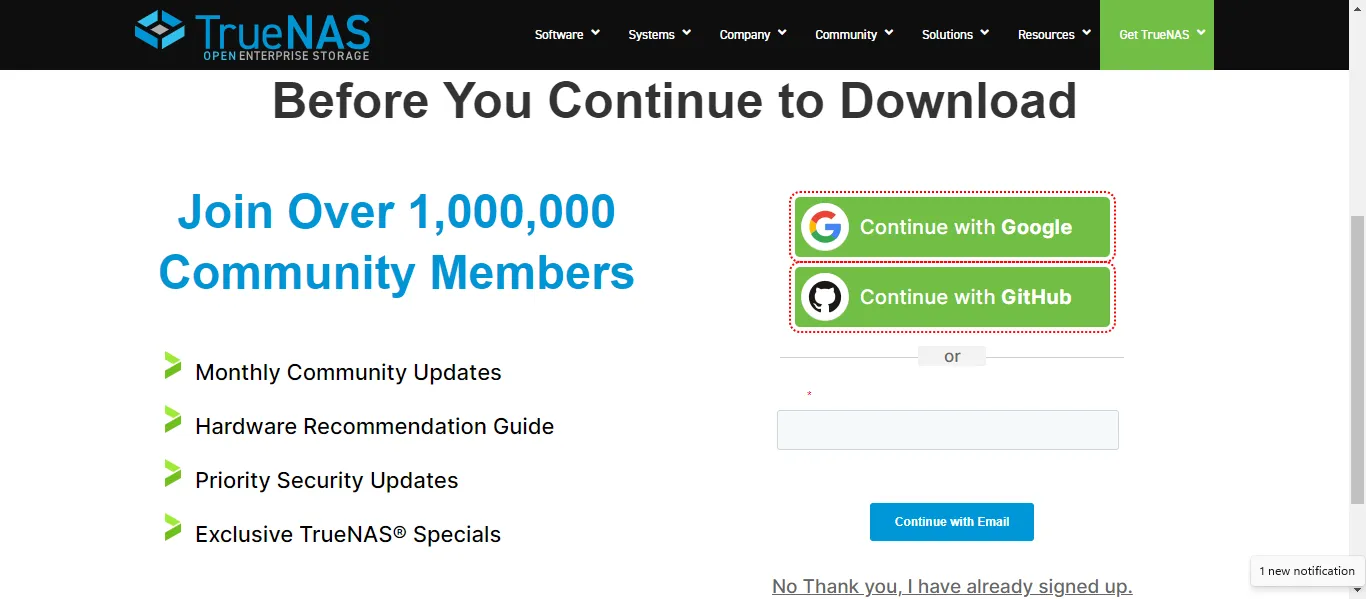Expand the Systems dropdown chevron
Screen dimensions: 1366x599
pos(686,33)
